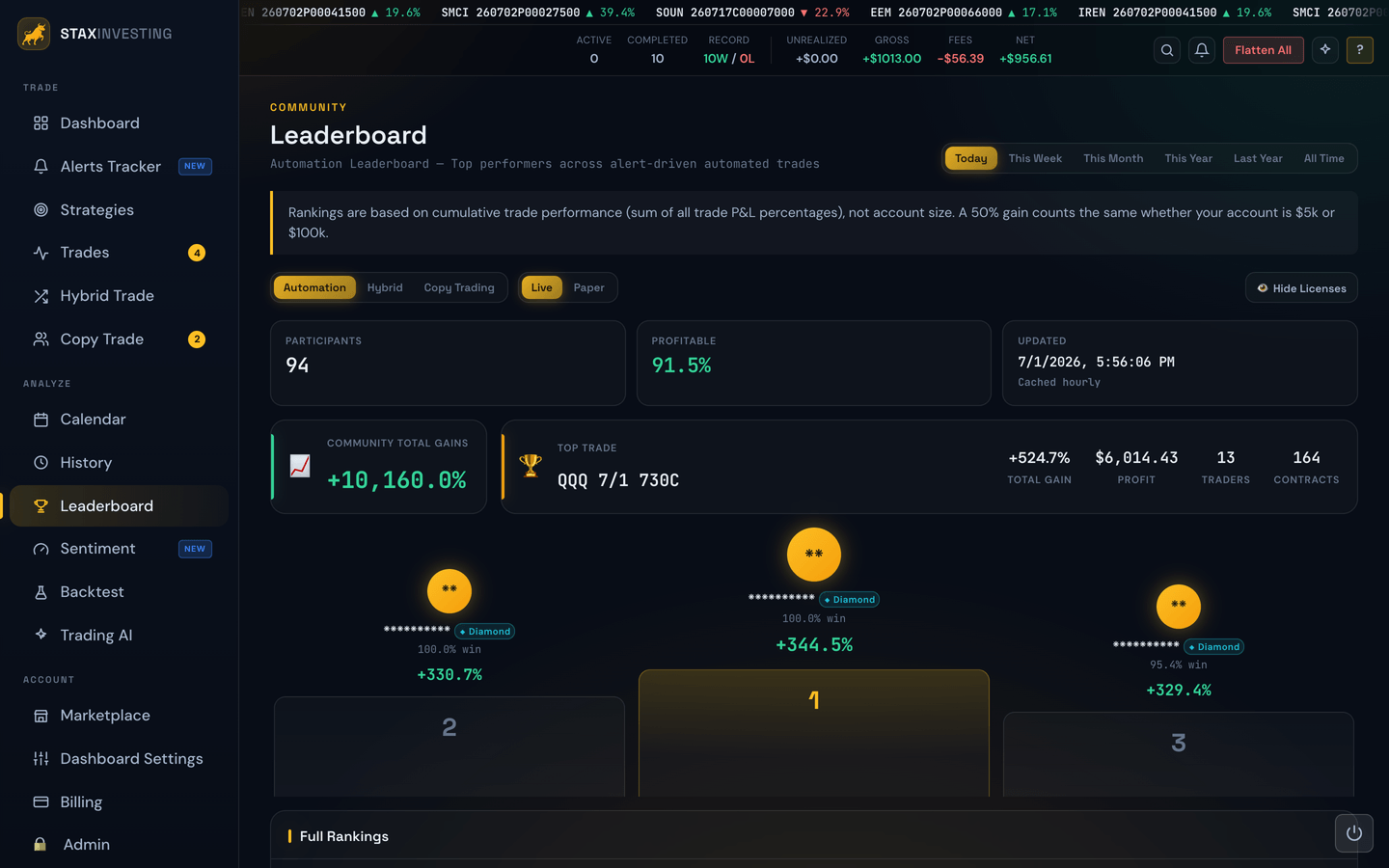Go to Hybrid Trade page
The width and height of the screenshot is (1389, 868).
(x=107, y=296)
